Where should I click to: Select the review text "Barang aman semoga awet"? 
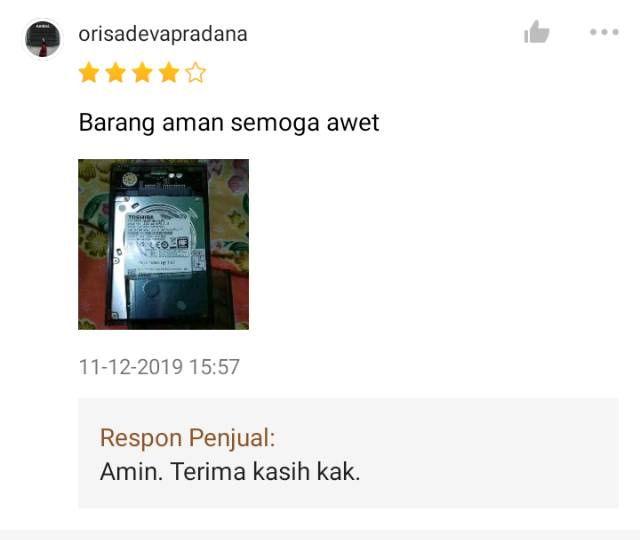229,122
